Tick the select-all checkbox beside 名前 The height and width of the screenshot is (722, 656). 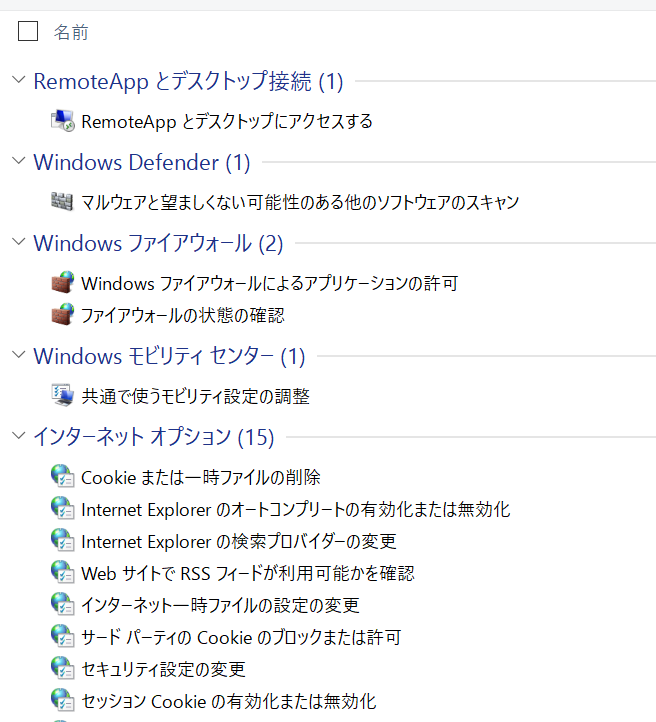pyautogui.click(x=28, y=31)
